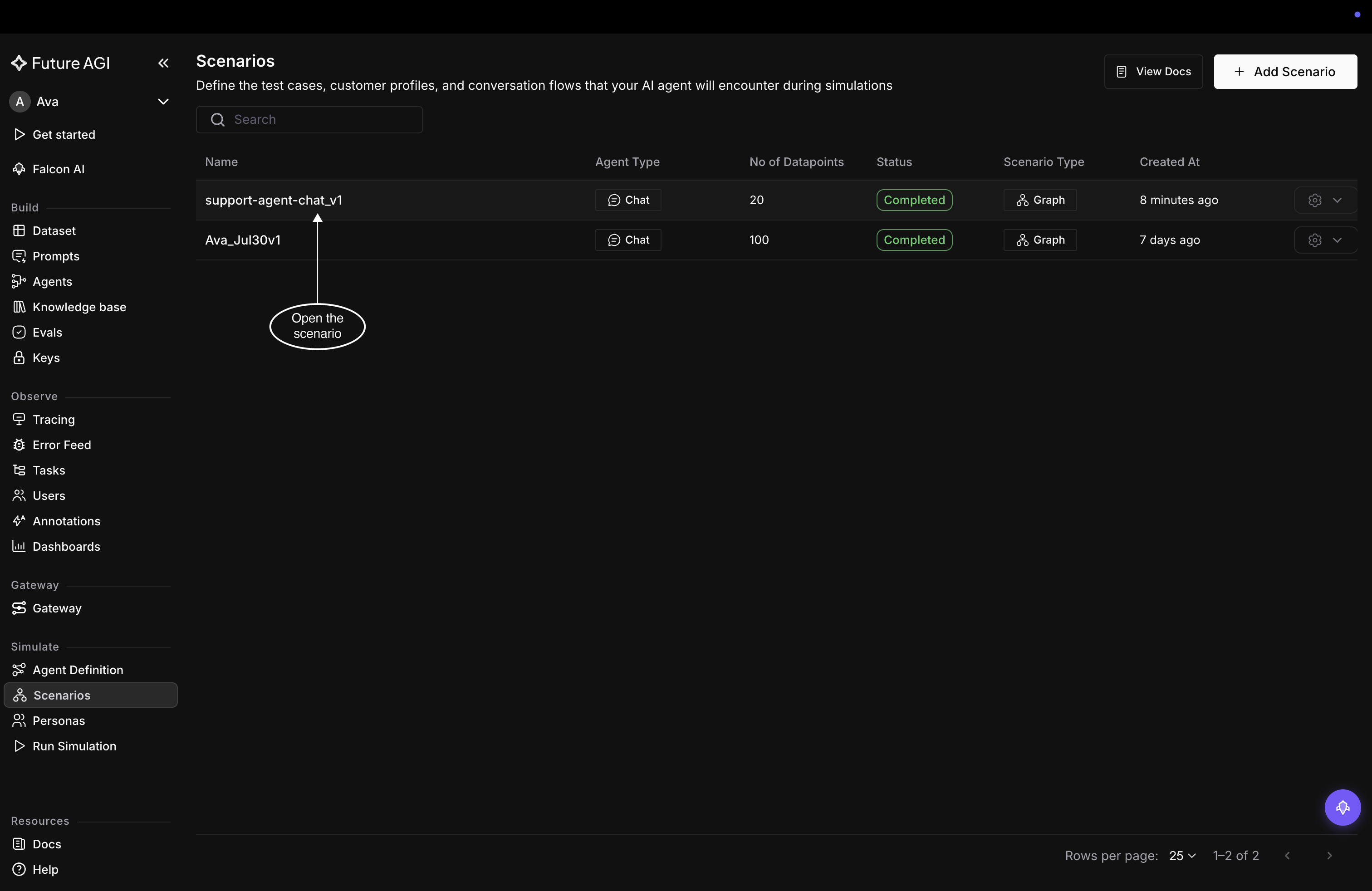Click the datapoints value 100

pyautogui.click(x=759, y=240)
